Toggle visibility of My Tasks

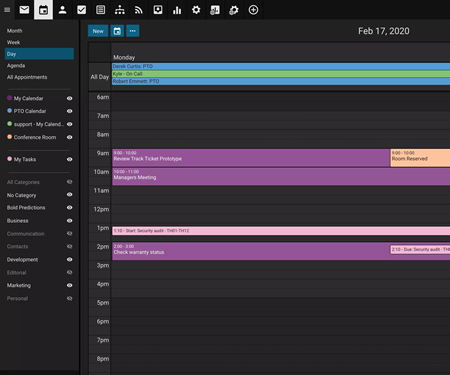tap(69, 159)
